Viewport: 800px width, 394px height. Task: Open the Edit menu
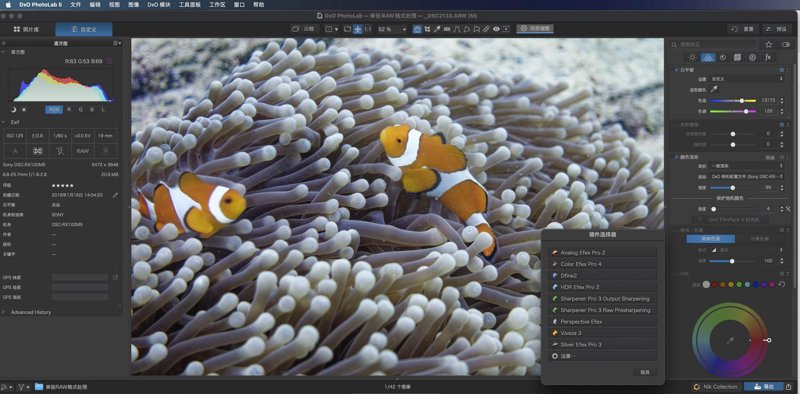coord(95,5)
